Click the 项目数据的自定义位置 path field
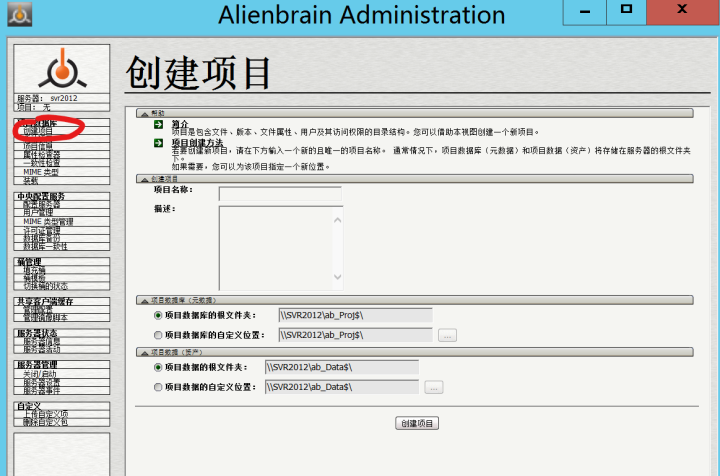The width and height of the screenshot is (720, 476). coord(342,387)
